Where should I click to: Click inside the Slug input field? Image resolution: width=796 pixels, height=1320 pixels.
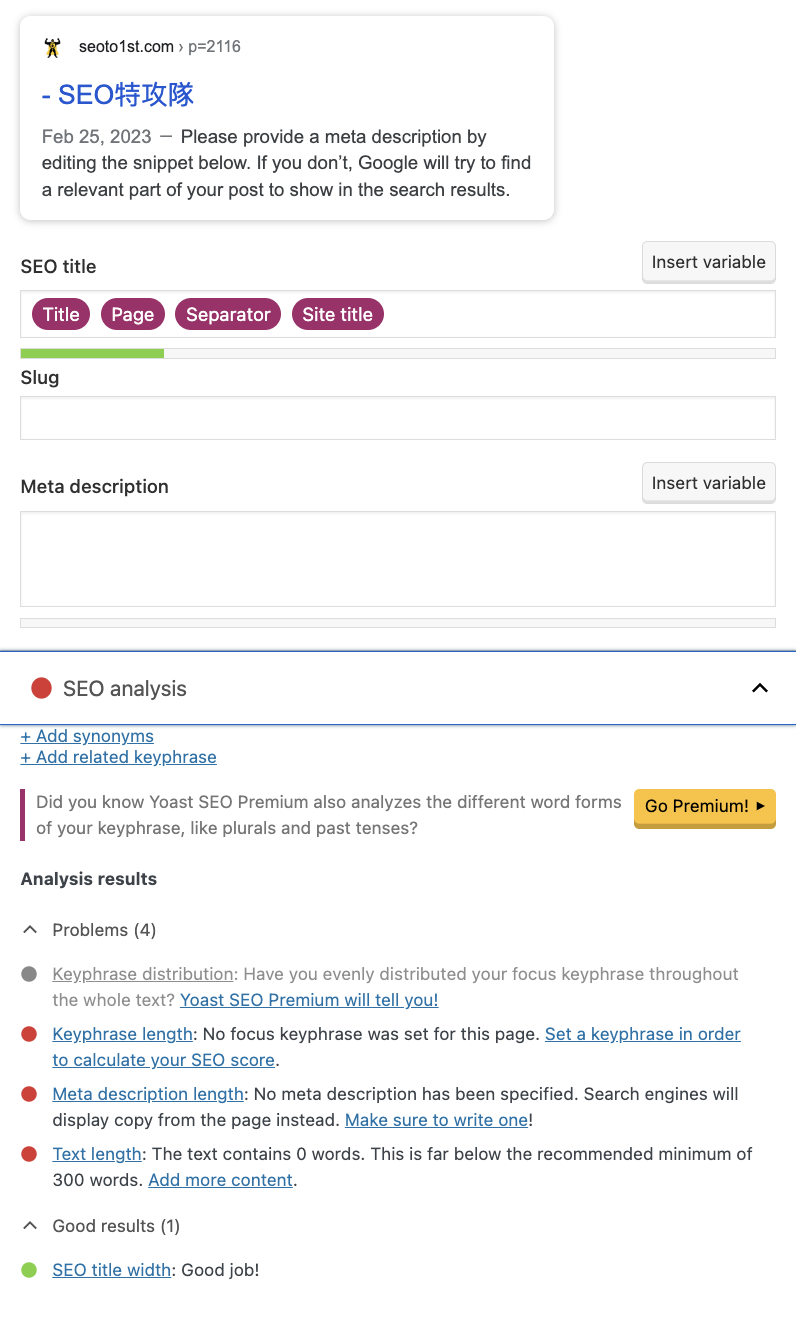tap(398, 418)
